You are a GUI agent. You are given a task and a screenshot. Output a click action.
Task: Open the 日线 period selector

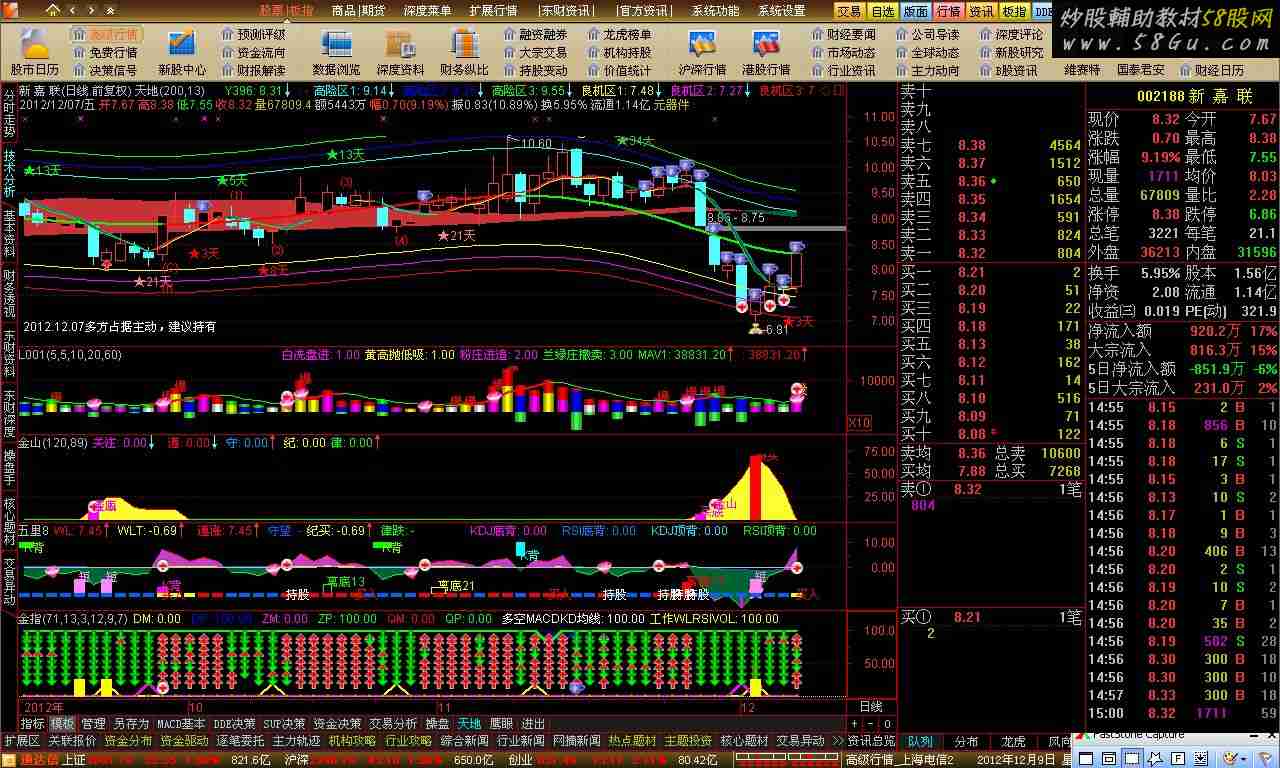tap(872, 707)
